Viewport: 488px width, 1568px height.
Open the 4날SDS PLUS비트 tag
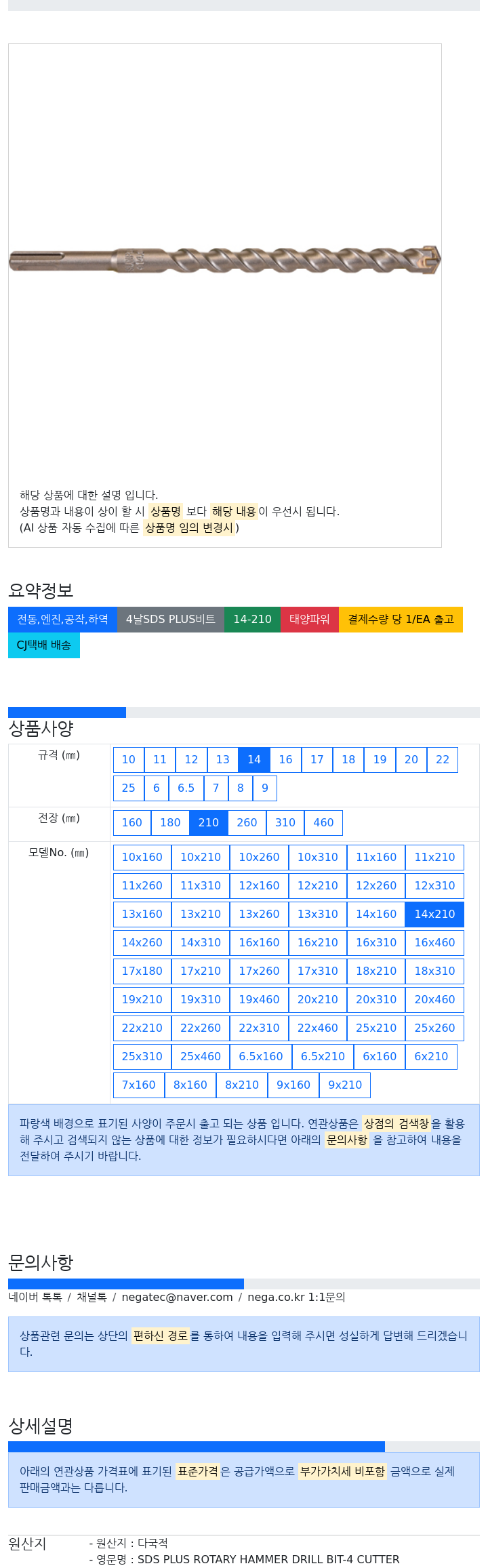coord(171,620)
